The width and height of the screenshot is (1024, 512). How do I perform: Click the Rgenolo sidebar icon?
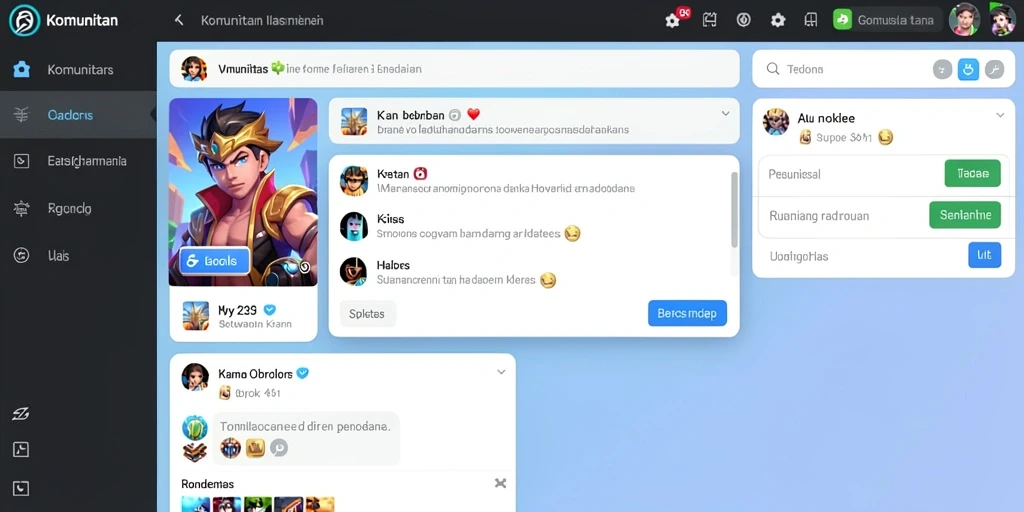[x=22, y=208]
